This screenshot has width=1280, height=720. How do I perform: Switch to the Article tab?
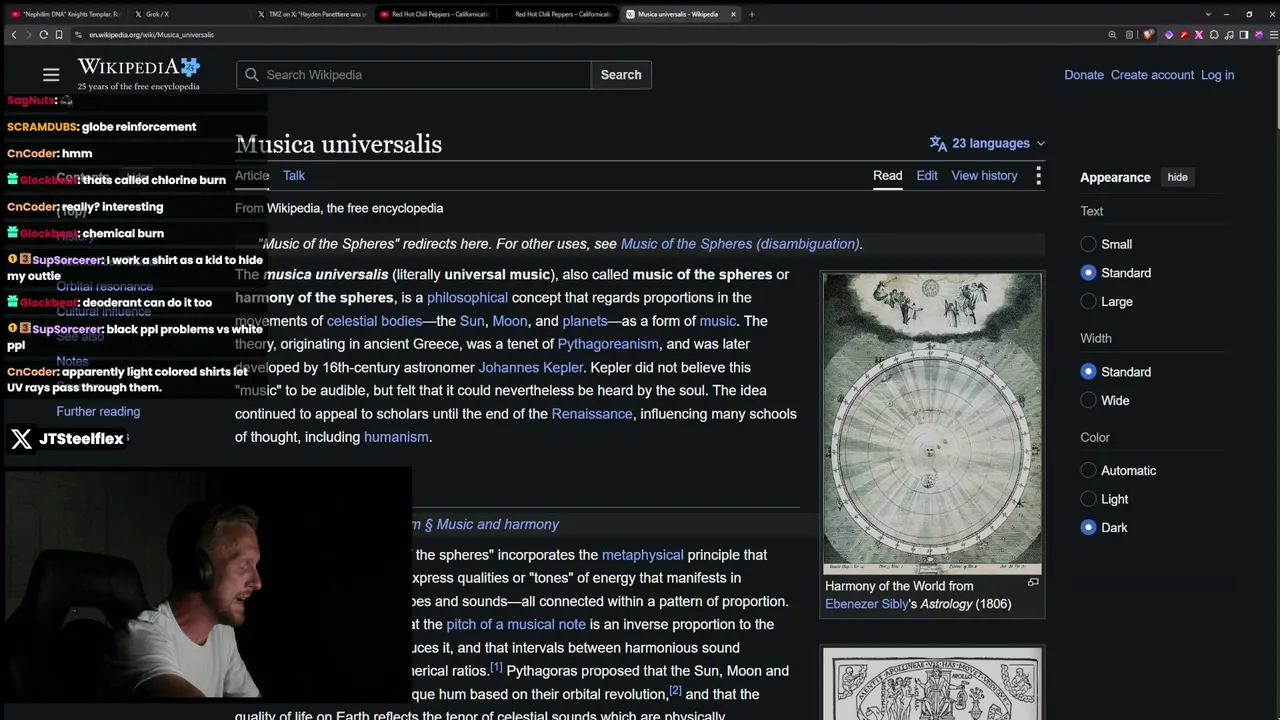(x=252, y=176)
